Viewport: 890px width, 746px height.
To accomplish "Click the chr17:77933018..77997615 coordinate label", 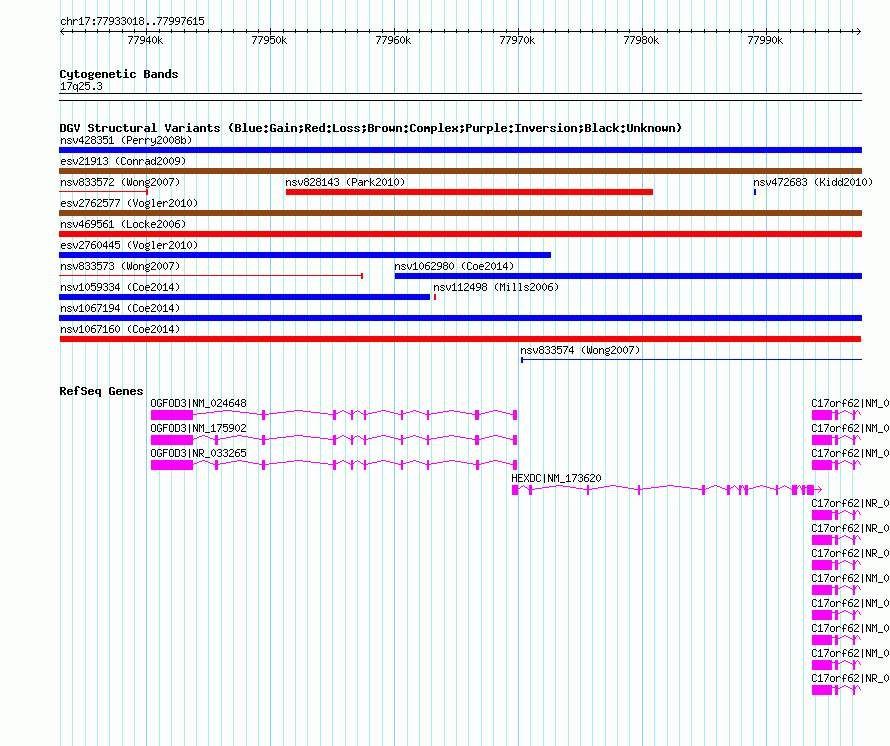I will [x=132, y=22].
